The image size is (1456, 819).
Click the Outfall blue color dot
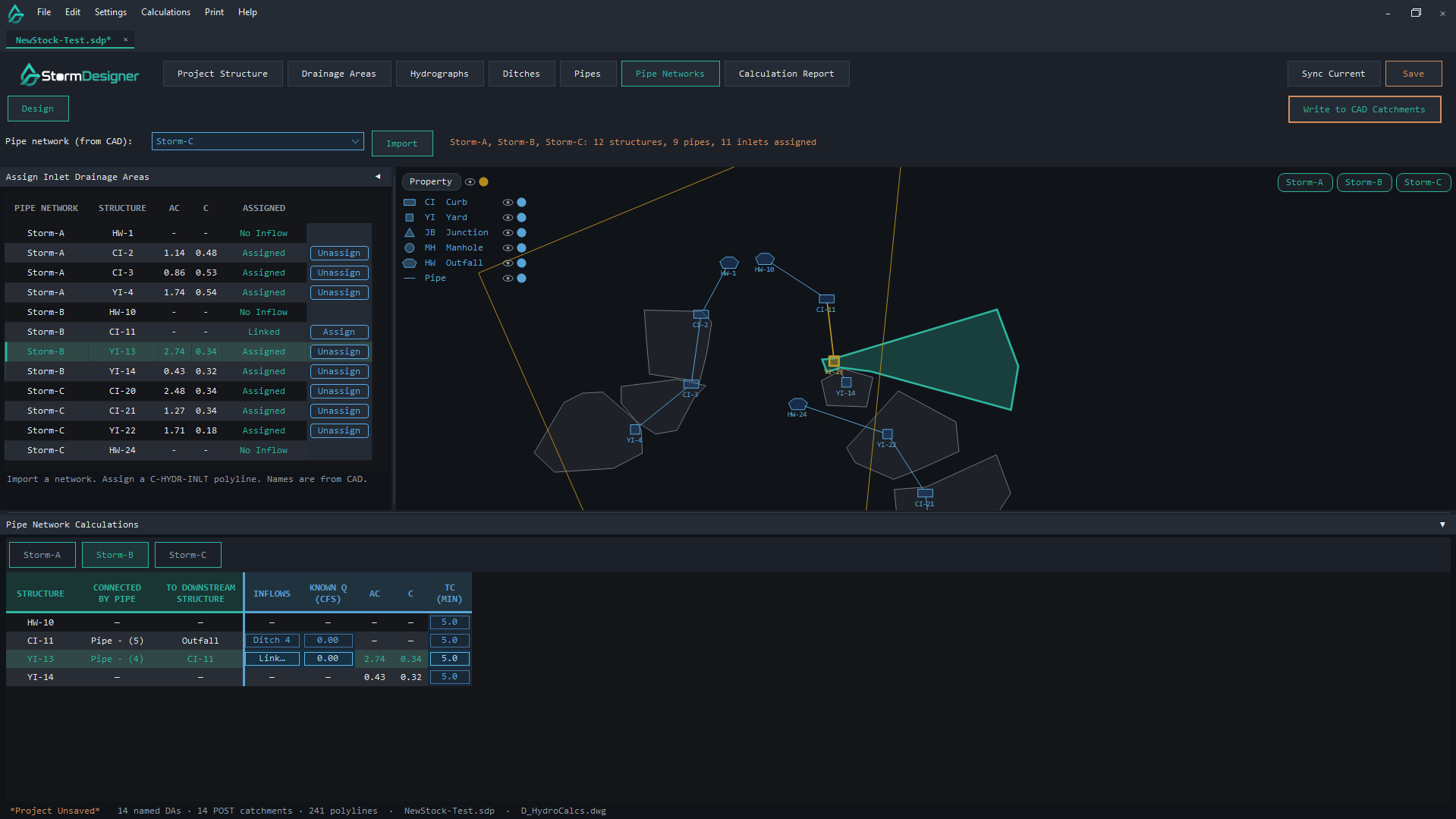click(521, 263)
